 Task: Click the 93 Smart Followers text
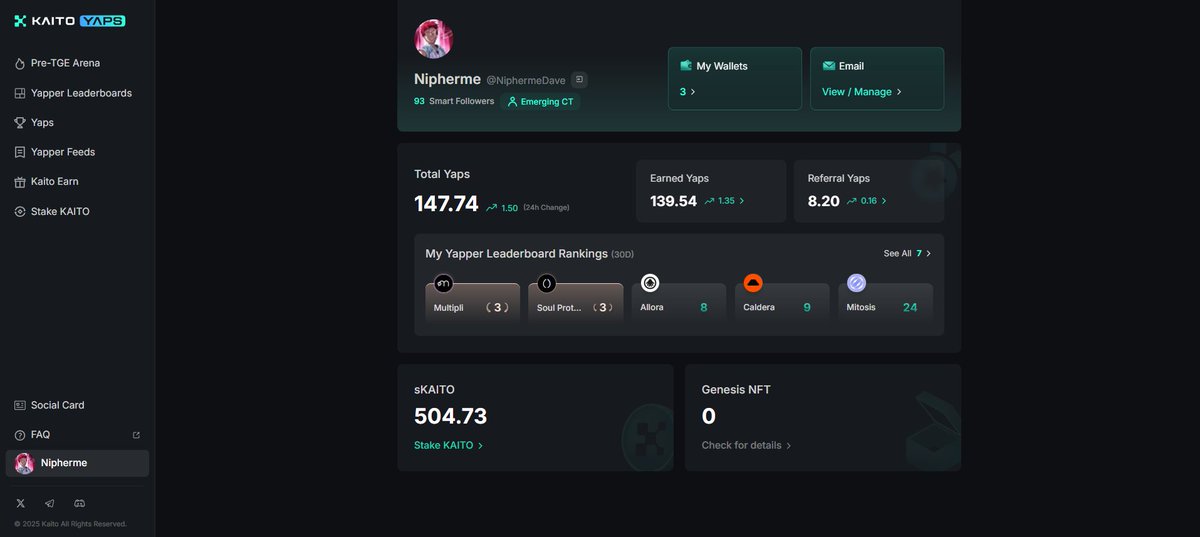454,101
